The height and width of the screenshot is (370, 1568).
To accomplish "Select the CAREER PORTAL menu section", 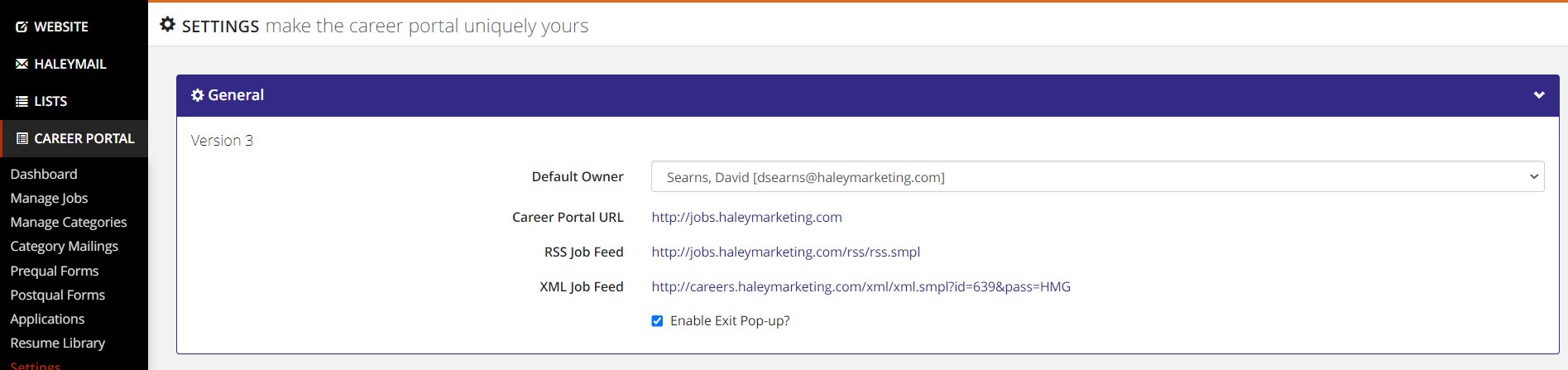I will [x=74, y=138].
